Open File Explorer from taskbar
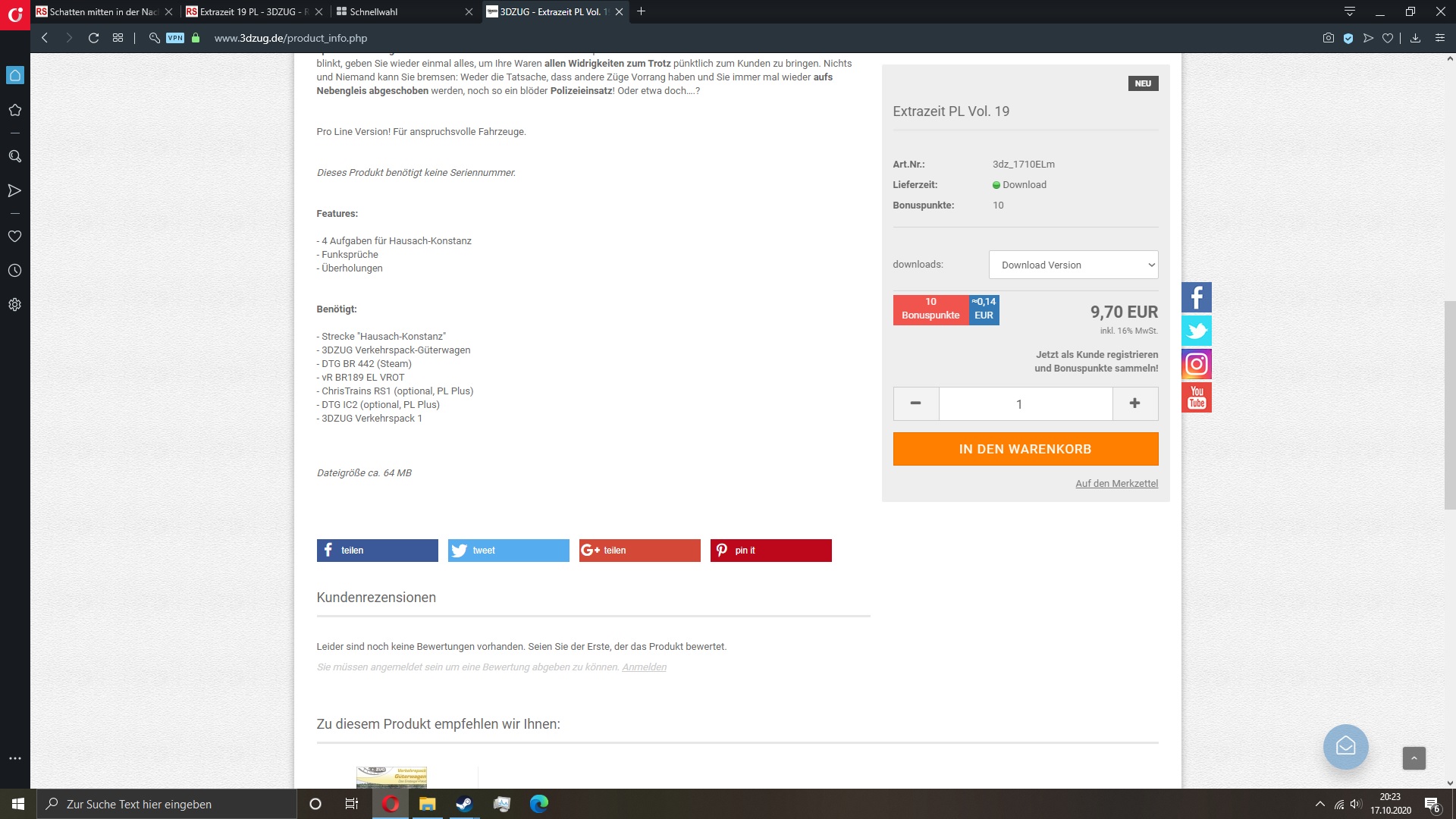This screenshot has width=1456, height=819. 428,804
